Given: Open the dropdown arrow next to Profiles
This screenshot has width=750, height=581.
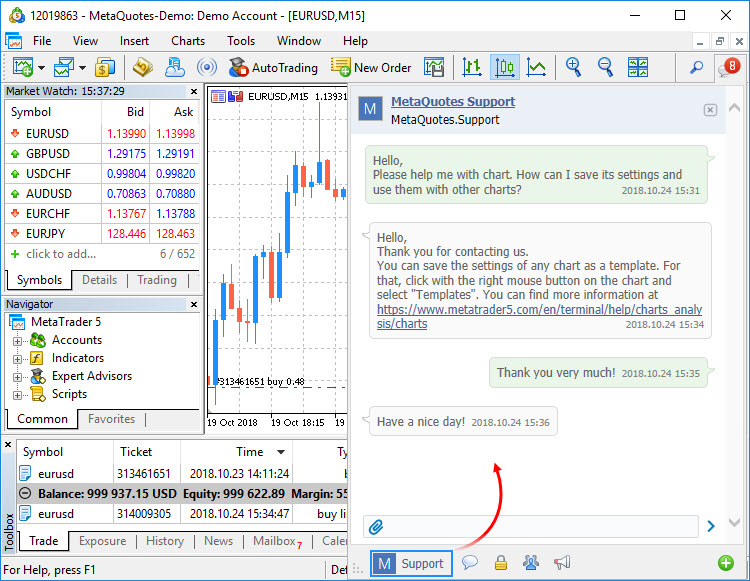Looking at the screenshot, I should coord(83,68).
